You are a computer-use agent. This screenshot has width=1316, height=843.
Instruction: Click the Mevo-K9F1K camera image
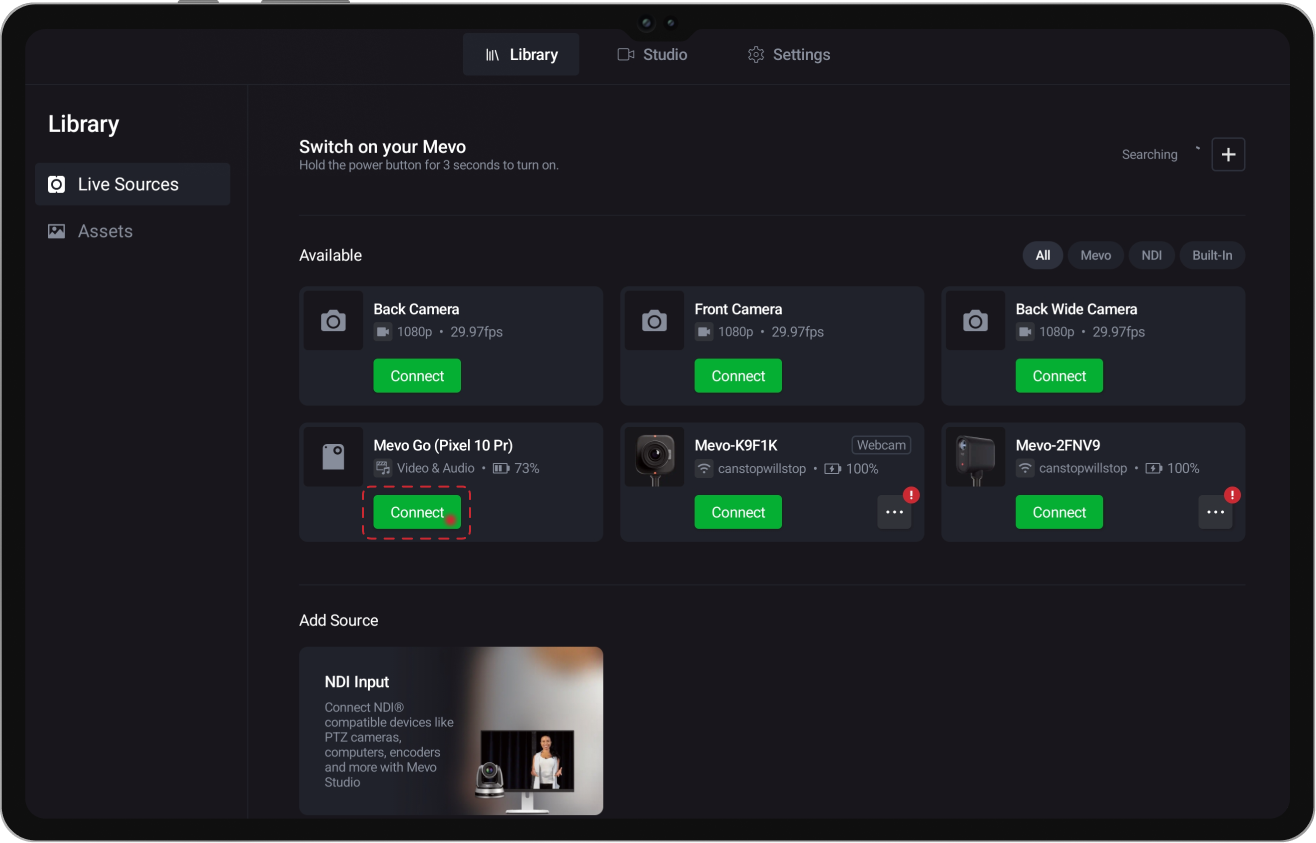tap(654, 457)
